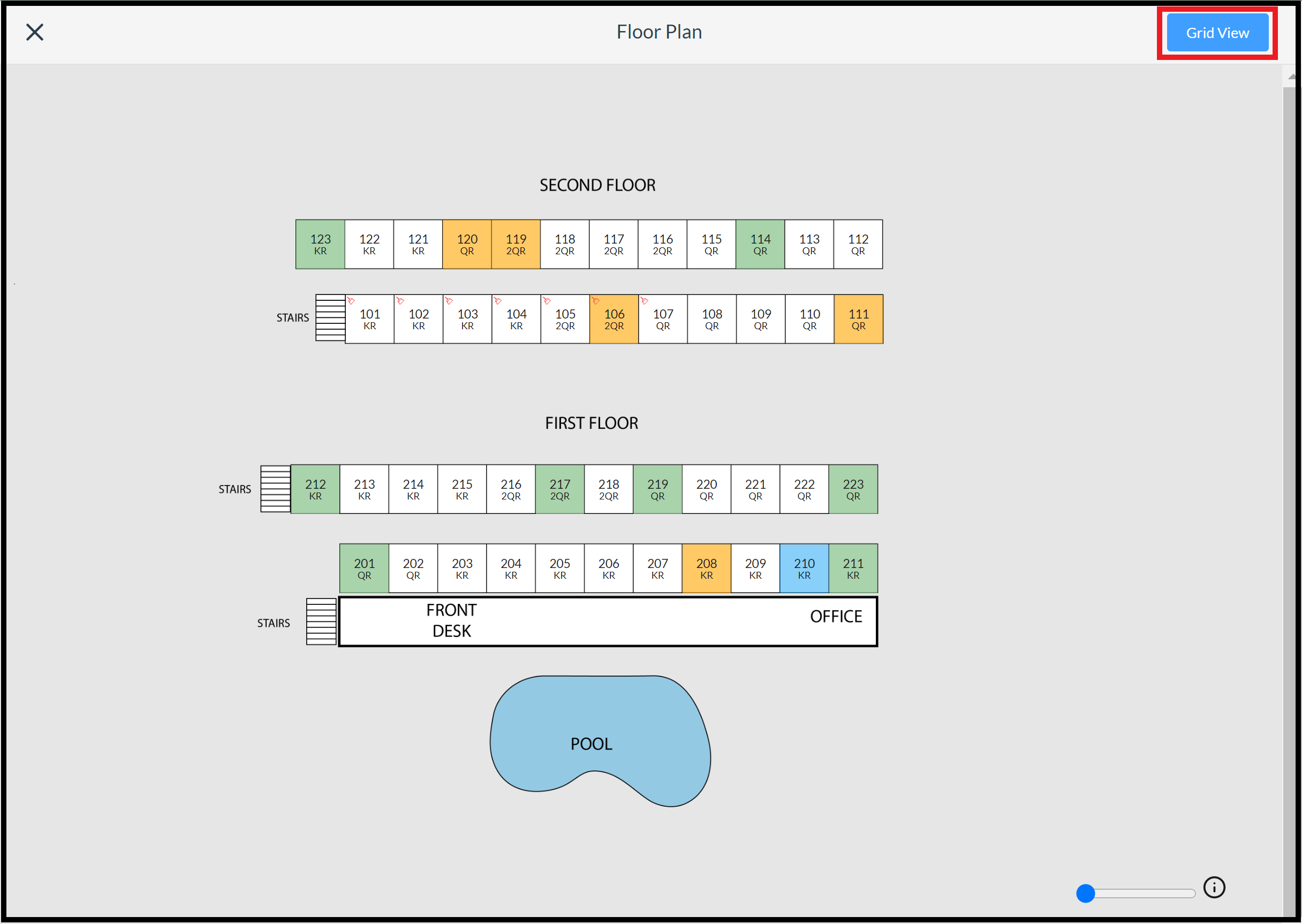Select room 114 on the second floor
1302x924 pixels.
[x=760, y=244]
